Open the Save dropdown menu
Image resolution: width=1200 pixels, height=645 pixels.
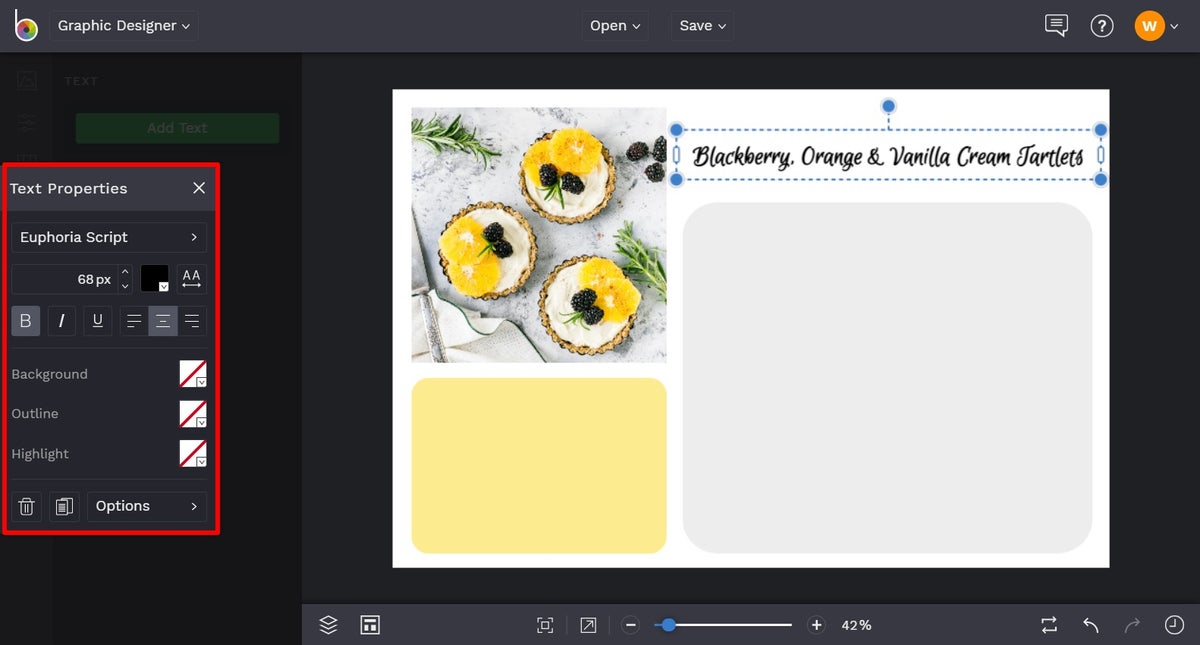(x=702, y=25)
